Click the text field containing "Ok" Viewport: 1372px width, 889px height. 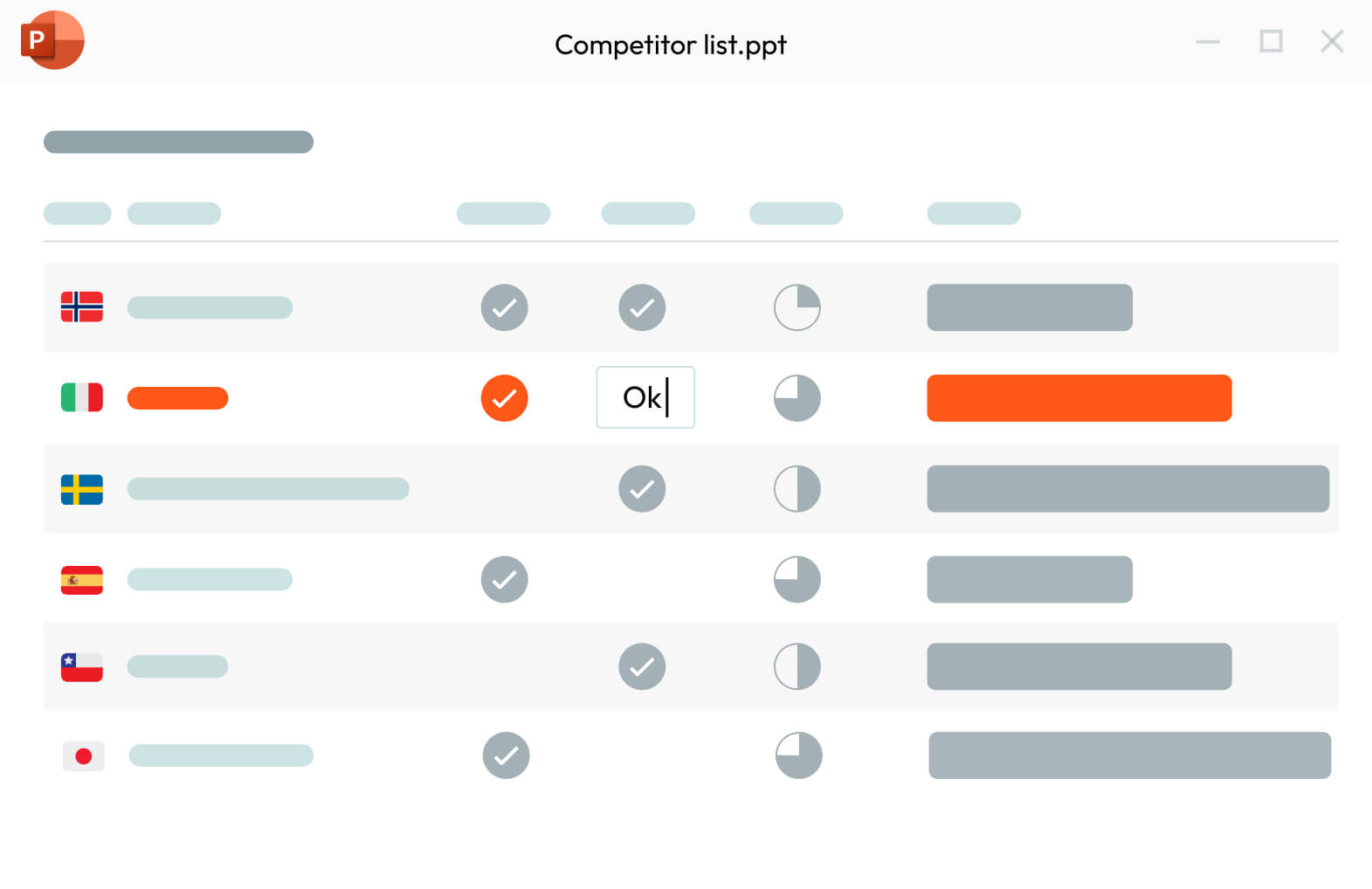[645, 397]
